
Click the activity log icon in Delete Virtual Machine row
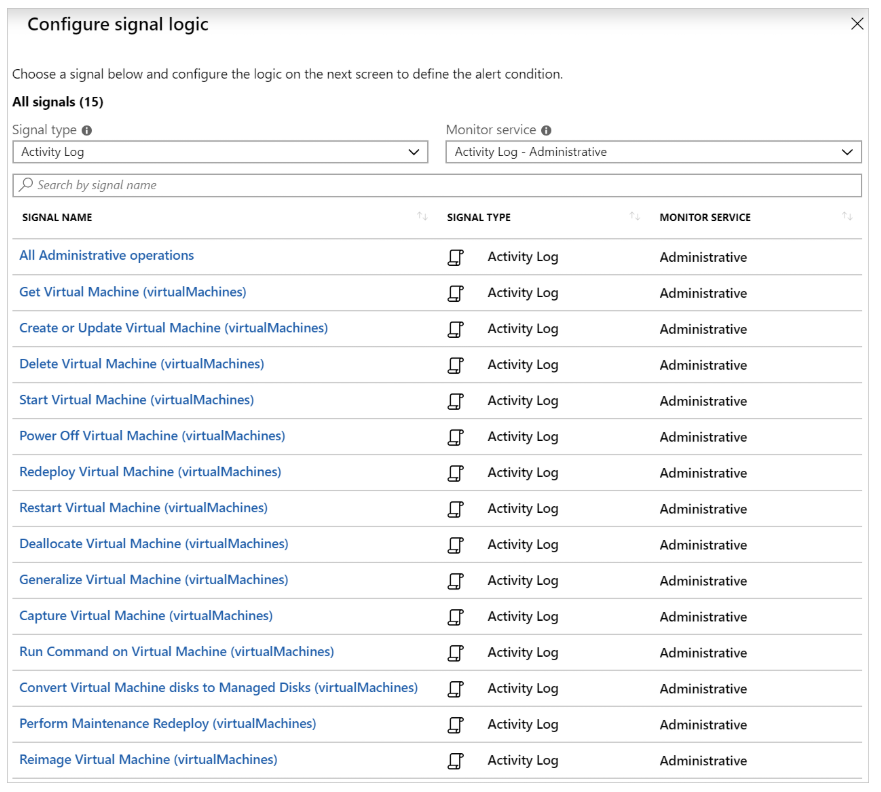[x=456, y=365]
